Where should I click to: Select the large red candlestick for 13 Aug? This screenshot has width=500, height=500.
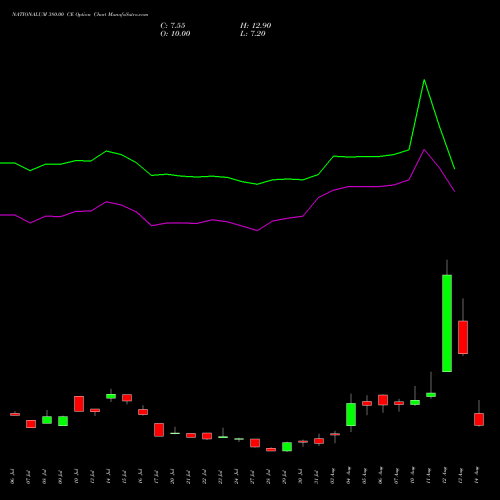pyautogui.click(x=463, y=337)
